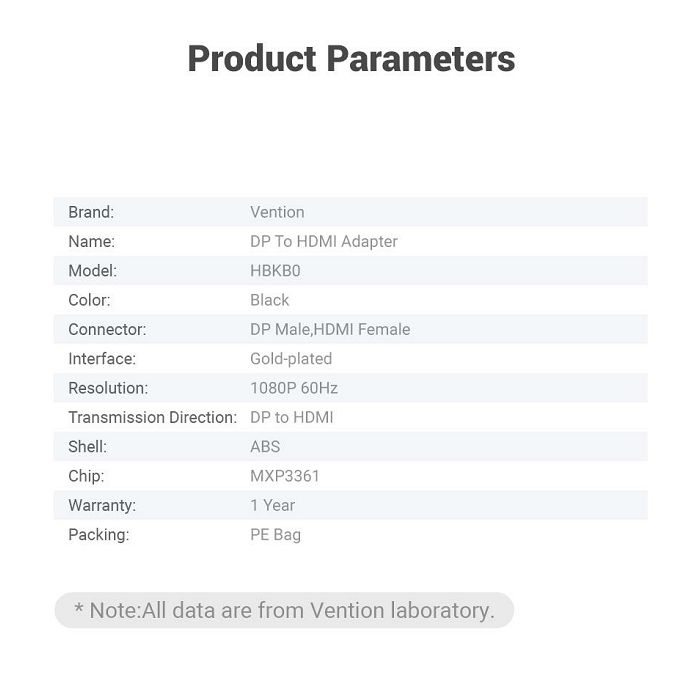700x700 pixels.
Task: Select the Connector label
Action: pyautogui.click(x=107, y=329)
